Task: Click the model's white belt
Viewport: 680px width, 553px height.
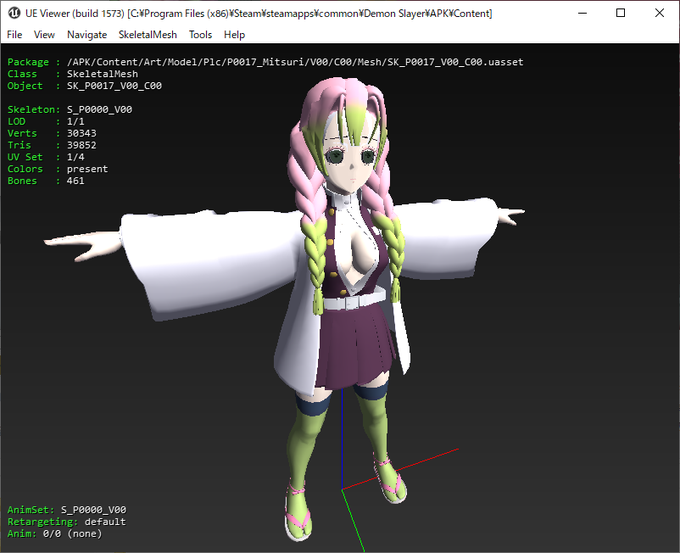Action: (x=355, y=300)
